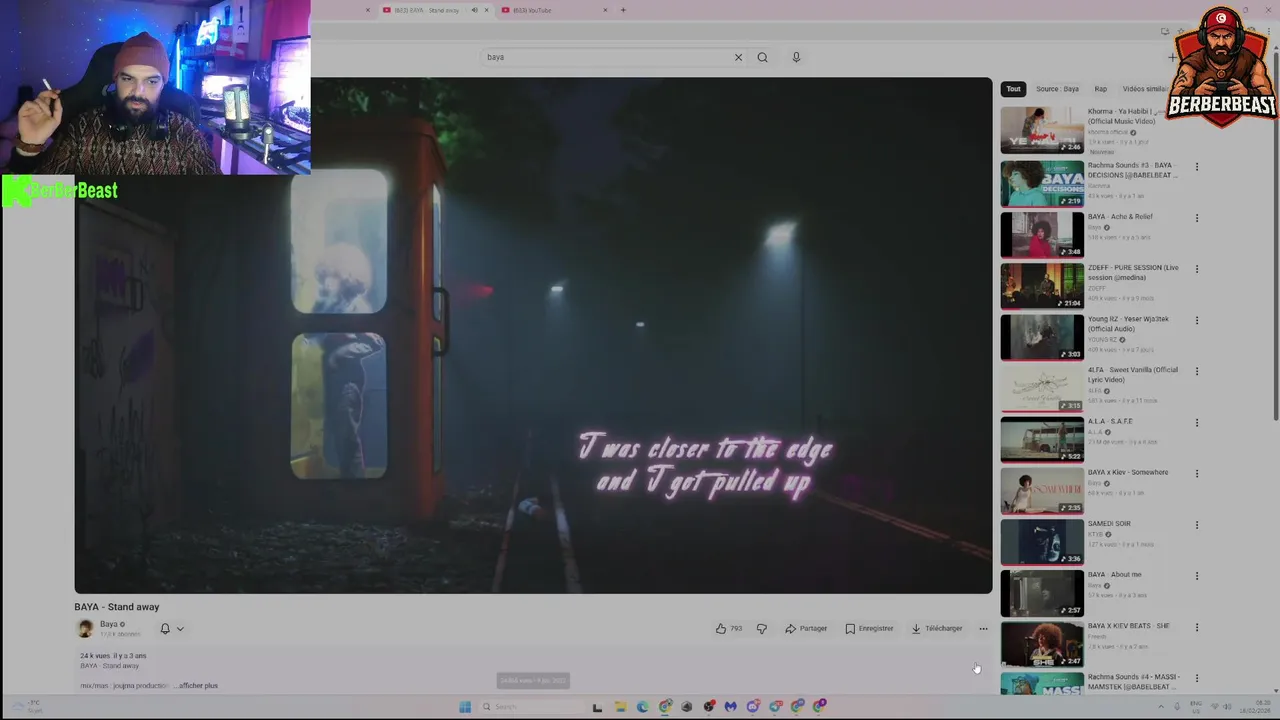Image resolution: width=1280 pixels, height=720 pixels.
Task: Open SAMEDI SOIR video title
Action: click(1109, 523)
